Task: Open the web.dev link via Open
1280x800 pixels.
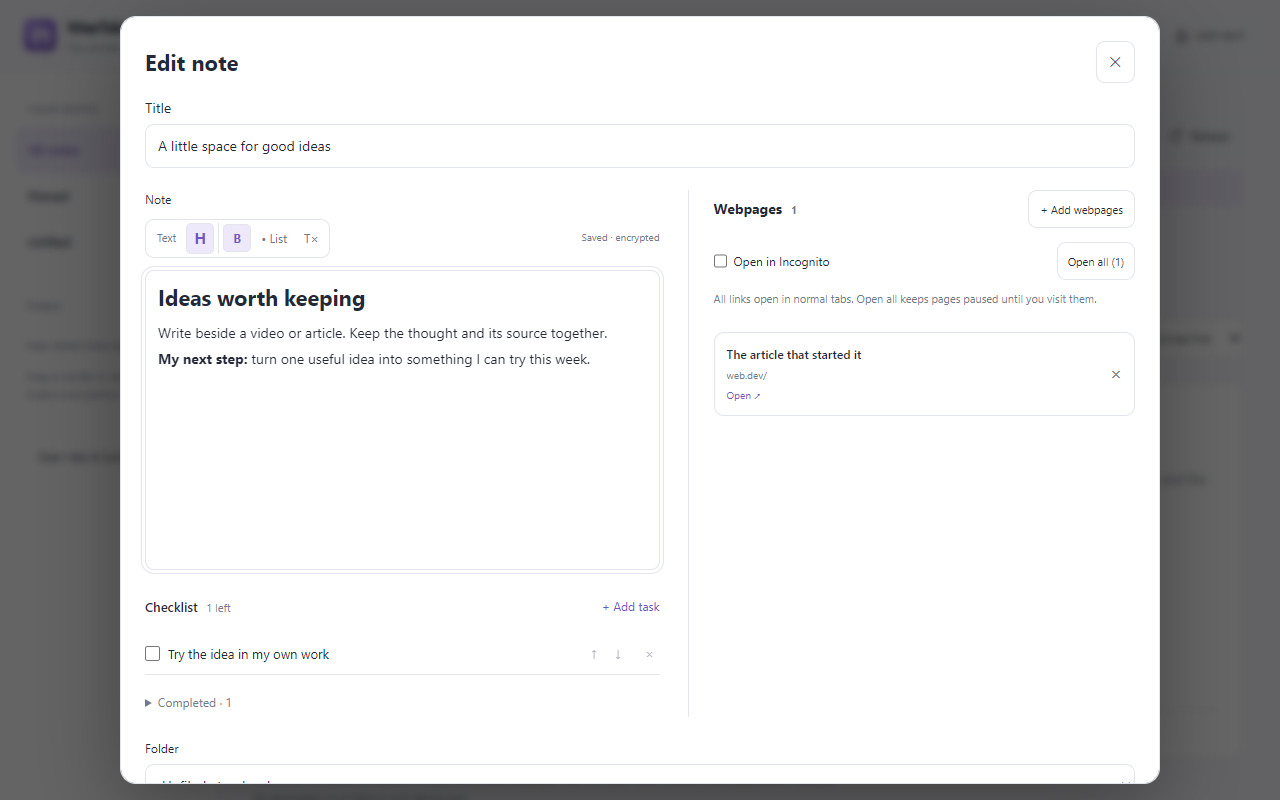Action: pos(743,396)
